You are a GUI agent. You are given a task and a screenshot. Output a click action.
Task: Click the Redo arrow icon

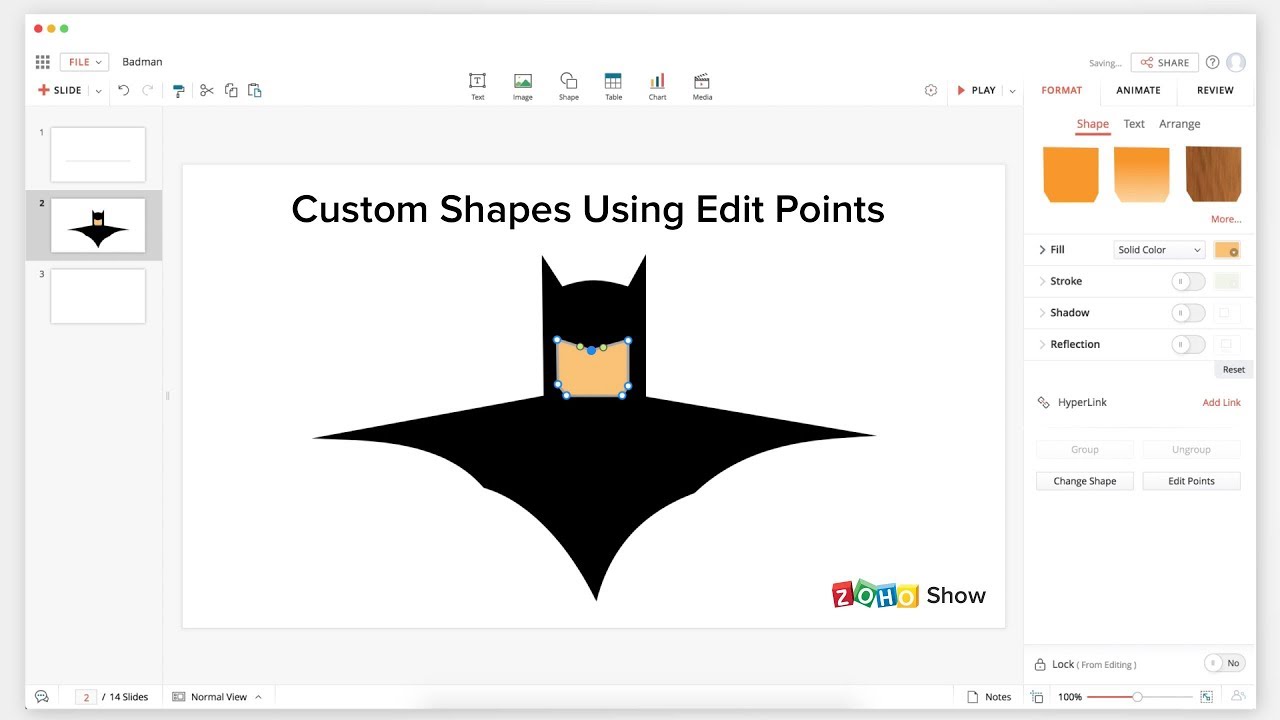(x=148, y=90)
